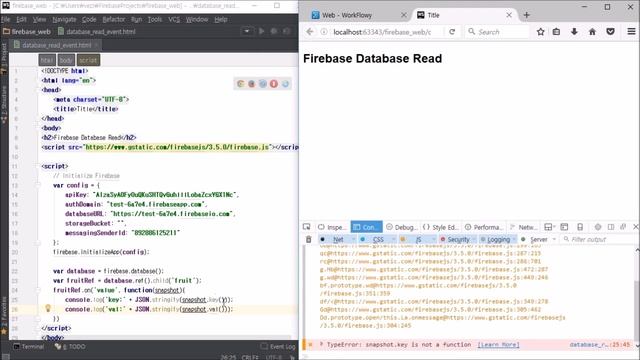The height and width of the screenshot is (360, 640).
Task: Select the Title browser tab
Action: point(464,15)
